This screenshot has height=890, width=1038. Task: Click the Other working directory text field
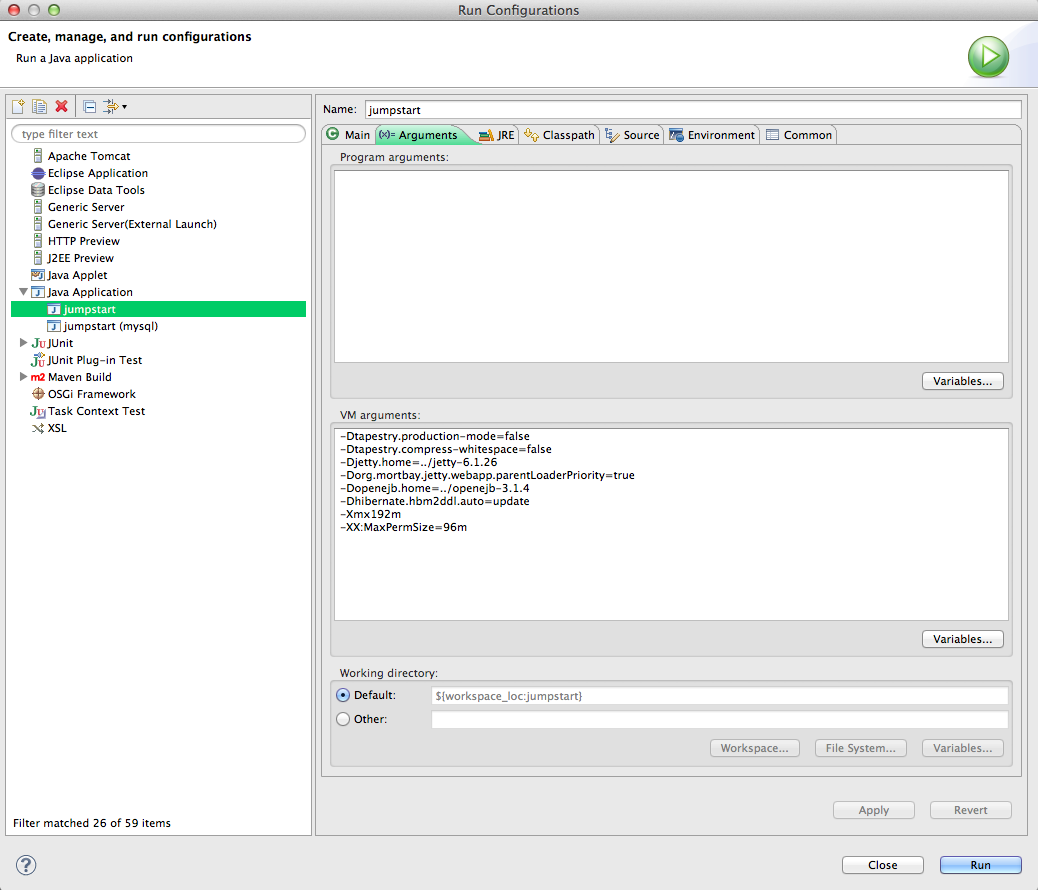[720, 719]
